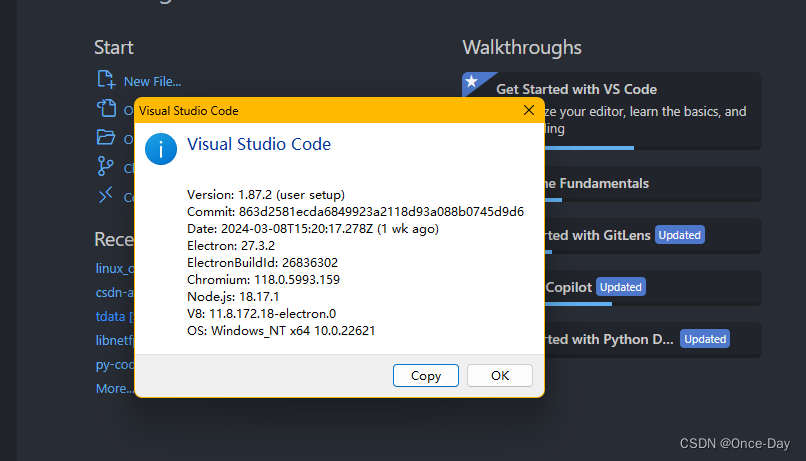Click the Get Started progress bar
The width and height of the screenshot is (806, 461).
click(589, 148)
